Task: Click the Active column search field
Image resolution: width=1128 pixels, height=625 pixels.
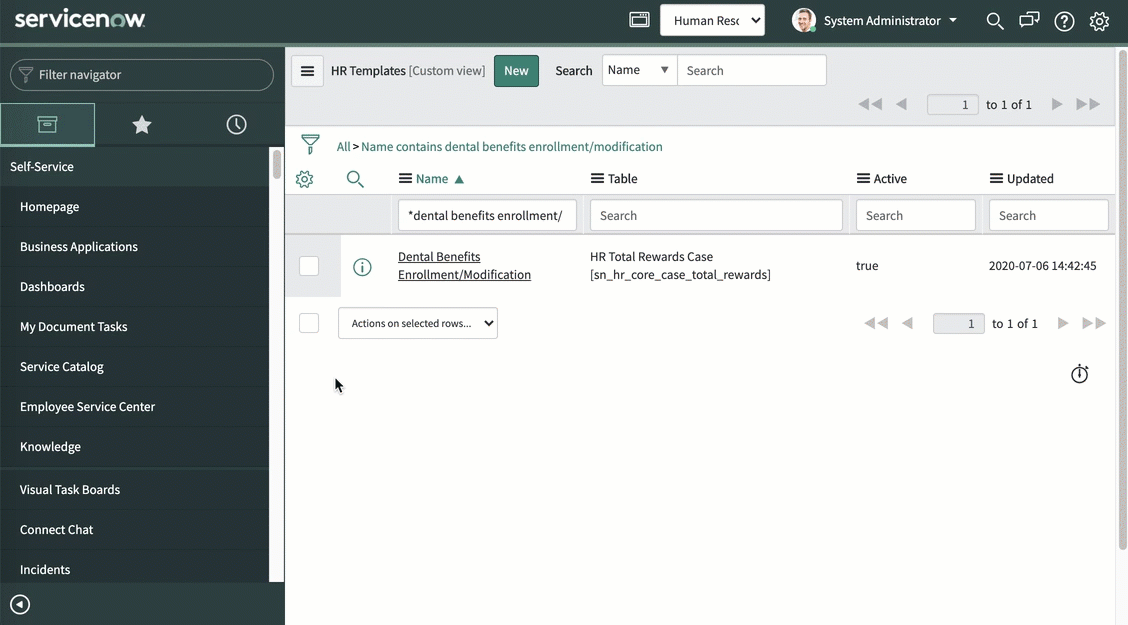Action: click(915, 215)
